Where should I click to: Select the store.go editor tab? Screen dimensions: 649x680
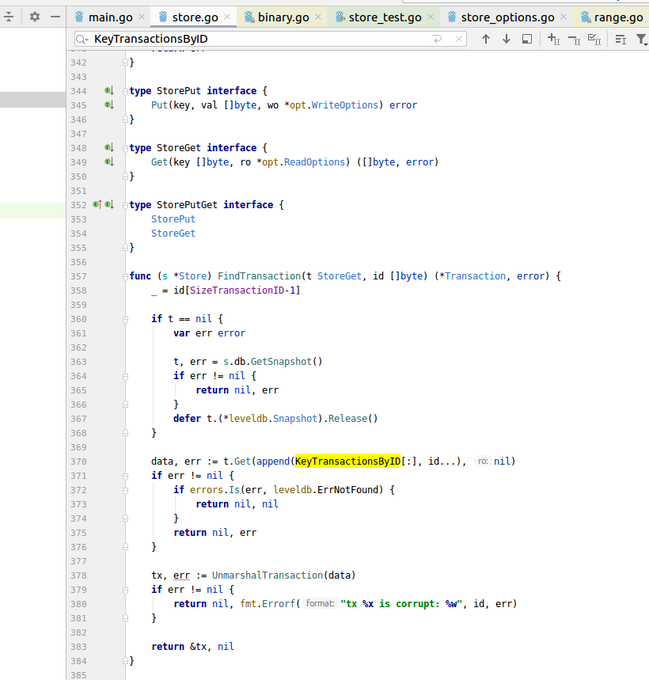tap(195, 17)
